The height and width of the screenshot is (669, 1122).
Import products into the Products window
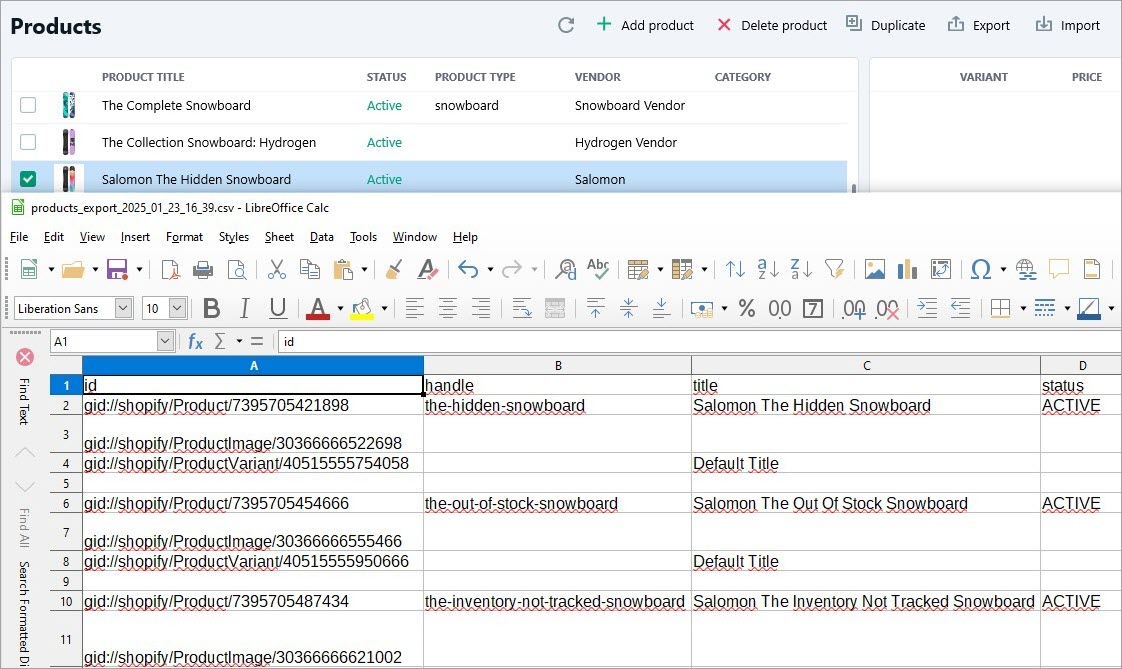pyautogui.click(x=1068, y=25)
